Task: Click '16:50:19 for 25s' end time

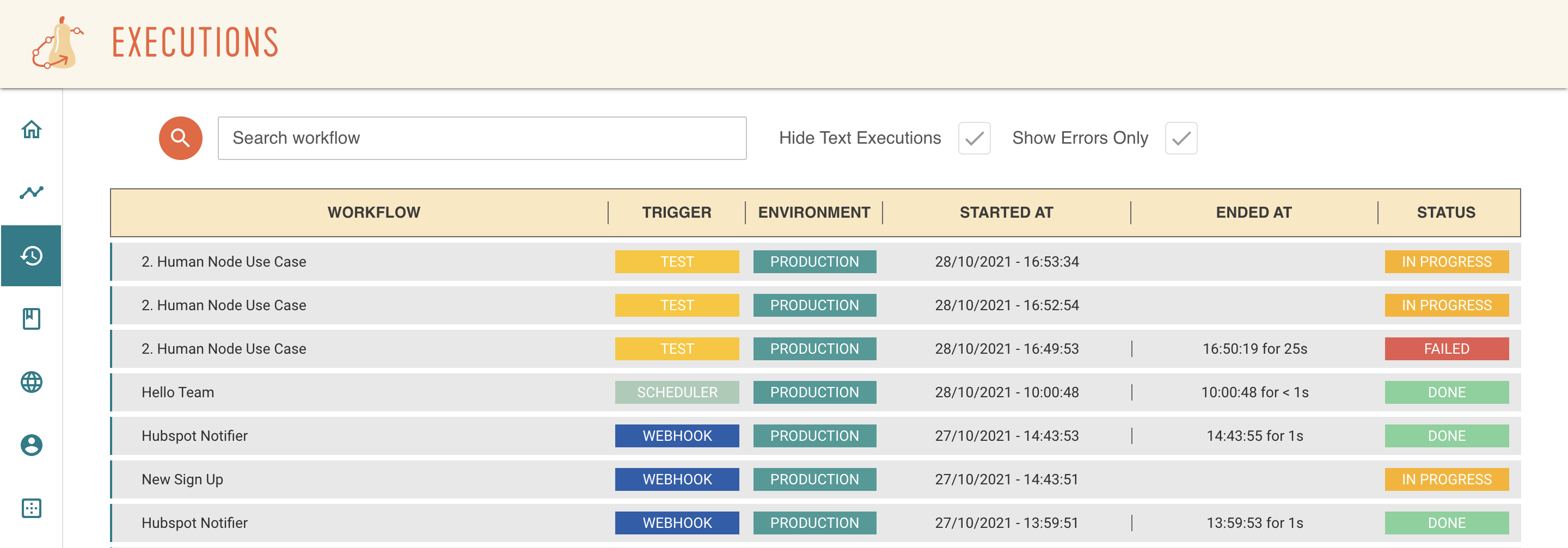Action: (x=1254, y=348)
